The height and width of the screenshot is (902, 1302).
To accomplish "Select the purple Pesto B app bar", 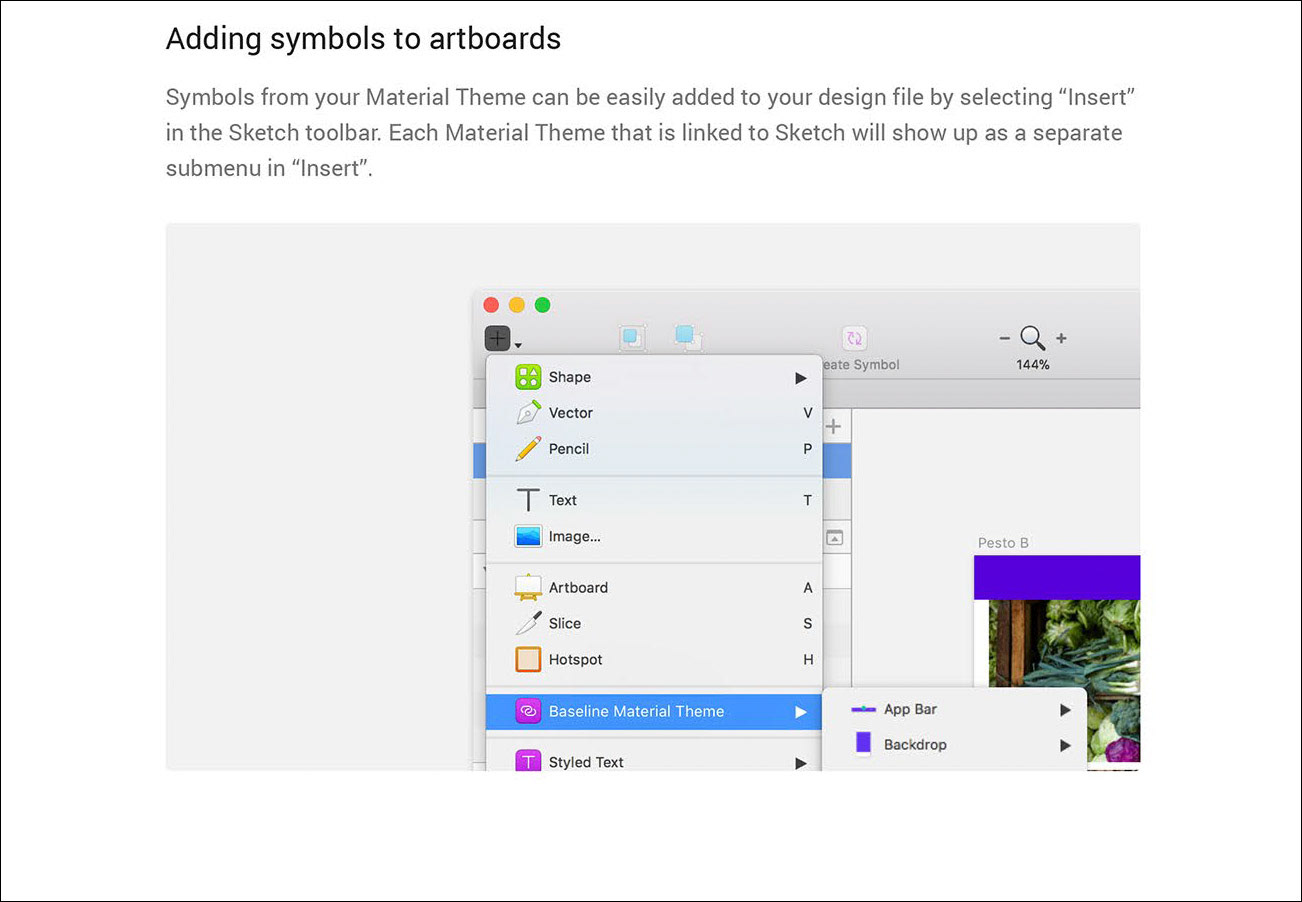I will coord(1057,577).
